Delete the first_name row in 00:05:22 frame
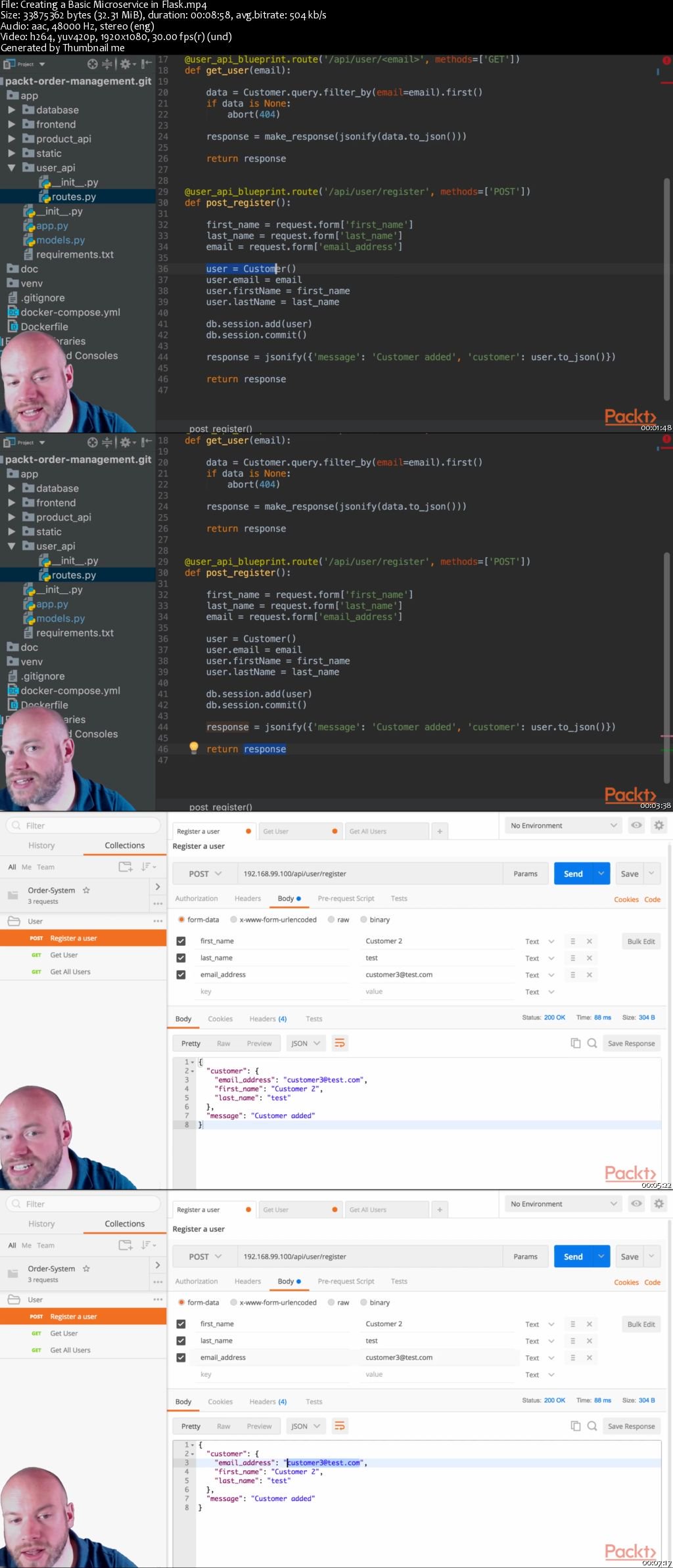Image resolution: width=673 pixels, height=1568 pixels. 590,941
